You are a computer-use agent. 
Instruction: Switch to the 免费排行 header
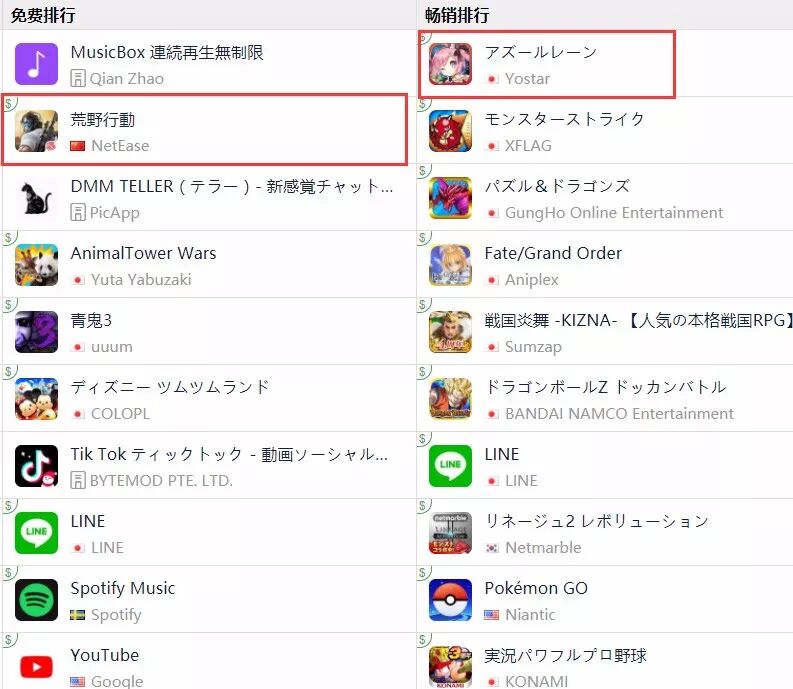43,15
